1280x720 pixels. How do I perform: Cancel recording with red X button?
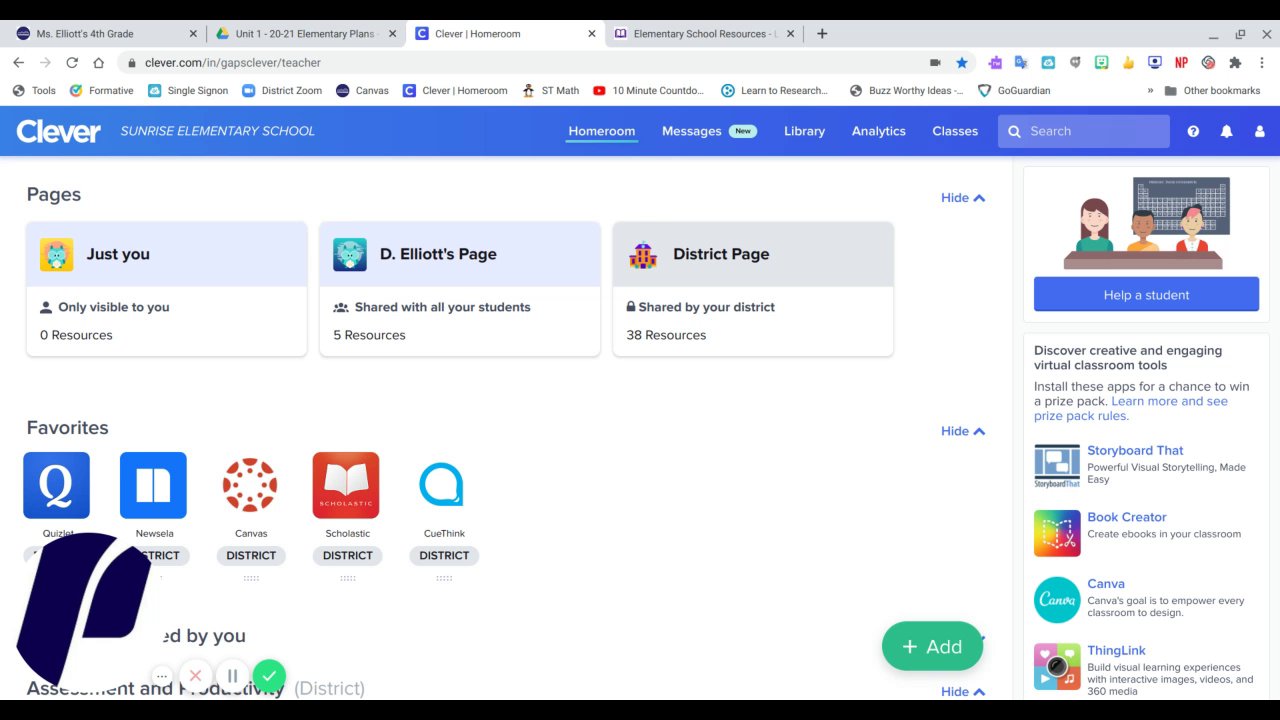click(x=195, y=676)
